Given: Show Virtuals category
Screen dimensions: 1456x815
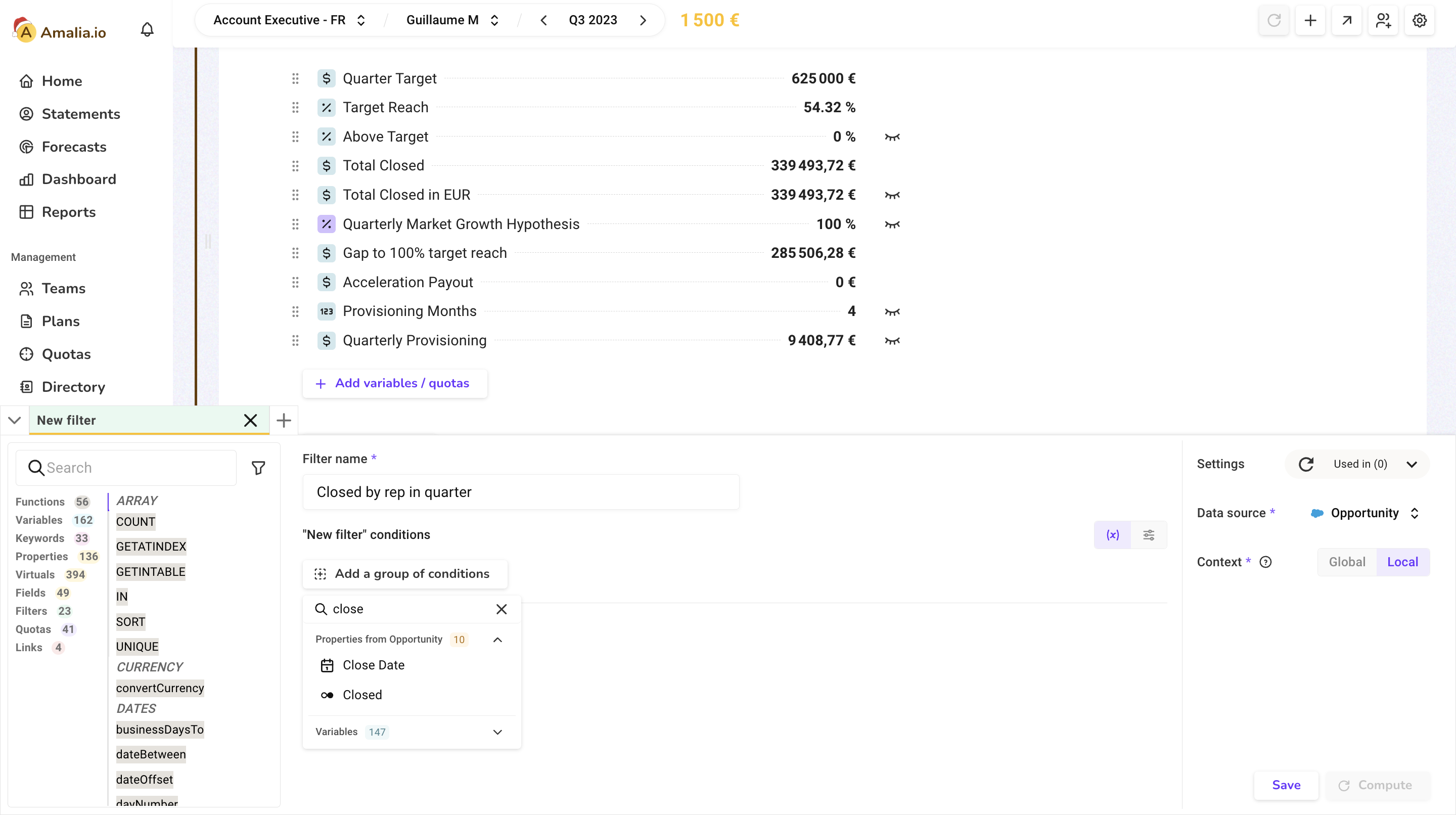Looking at the screenshot, I should [x=51, y=575].
